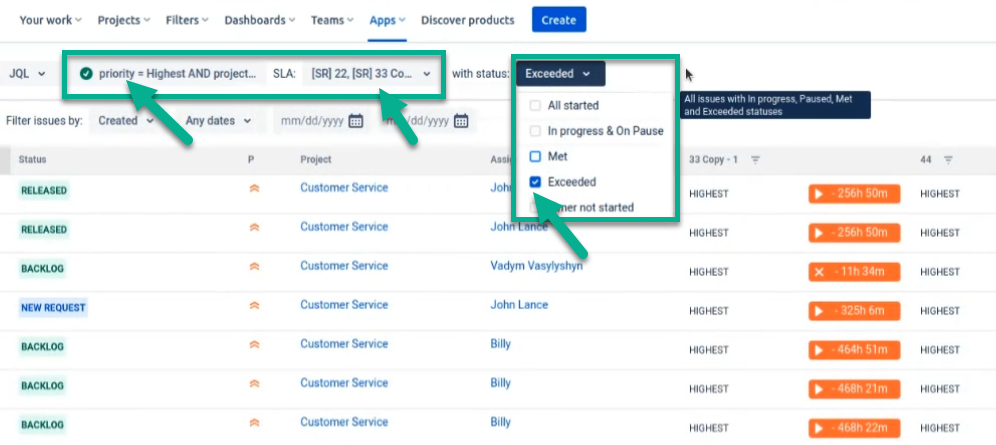Open the SLA selection dropdown

click(370, 73)
